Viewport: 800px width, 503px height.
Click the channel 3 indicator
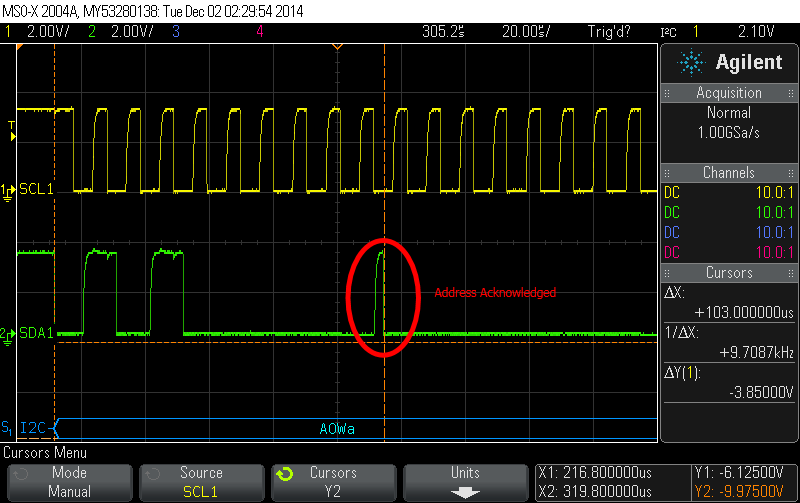176,32
